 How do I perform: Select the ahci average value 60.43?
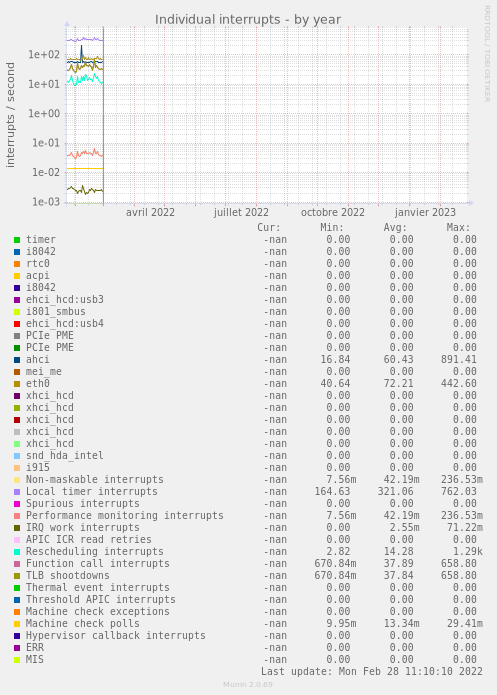pyautogui.click(x=399, y=359)
